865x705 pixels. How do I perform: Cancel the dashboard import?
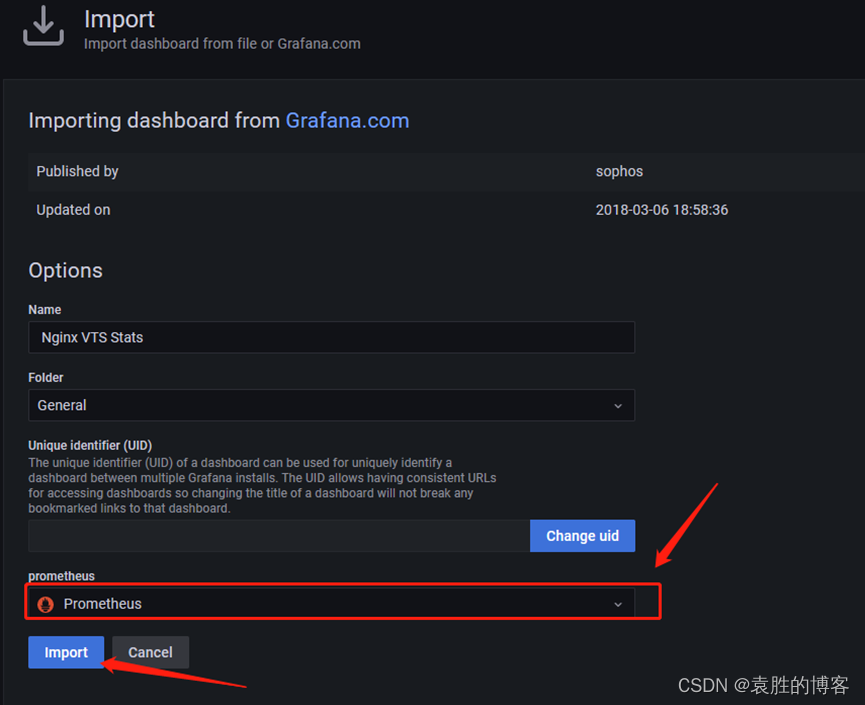tap(151, 652)
